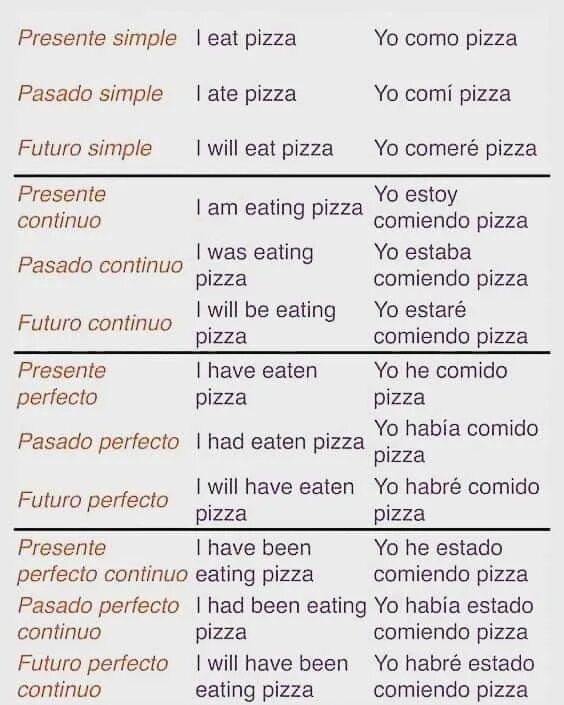This screenshot has height=705, width=564.
Task: Select the 'Presente continuo' label
Action: click(x=62, y=208)
